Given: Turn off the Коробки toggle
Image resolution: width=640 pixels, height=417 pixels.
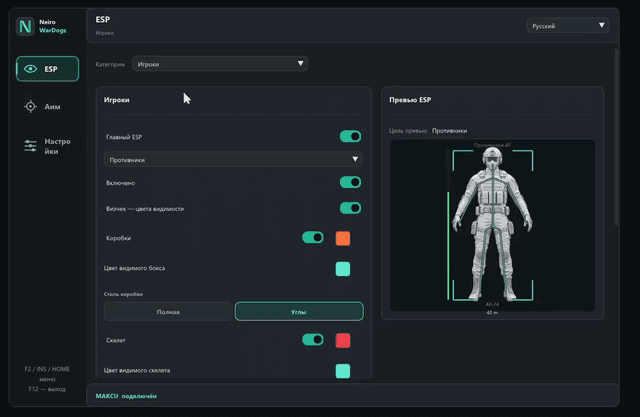Looking at the screenshot, I should coord(313,237).
